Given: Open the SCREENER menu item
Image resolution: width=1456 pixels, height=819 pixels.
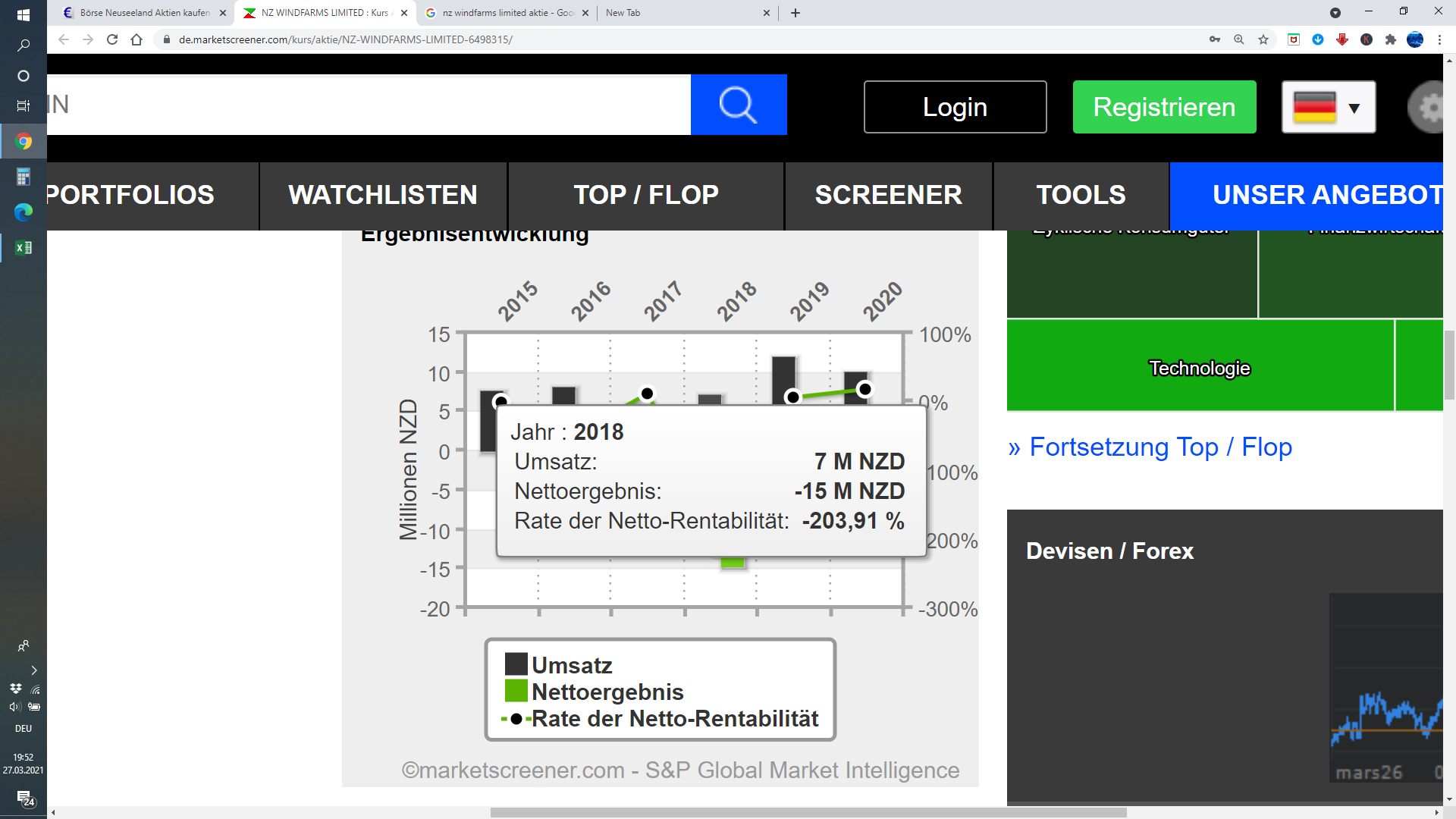Looking at the screenshot, I should pos(888,196).
